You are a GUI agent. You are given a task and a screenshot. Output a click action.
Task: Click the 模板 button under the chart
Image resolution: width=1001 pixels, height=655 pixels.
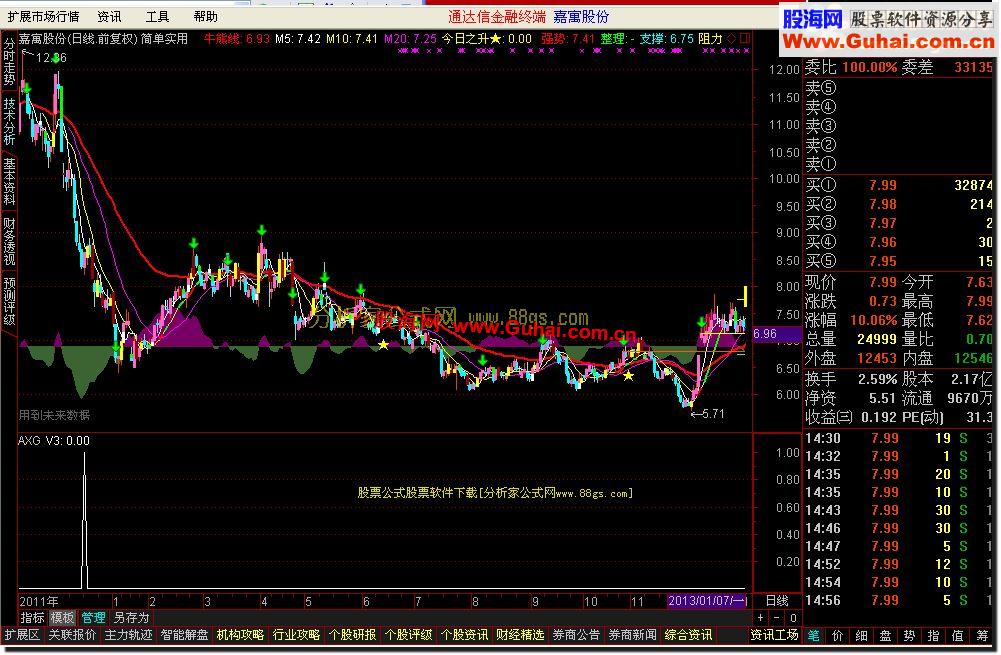tap(63, 617)
